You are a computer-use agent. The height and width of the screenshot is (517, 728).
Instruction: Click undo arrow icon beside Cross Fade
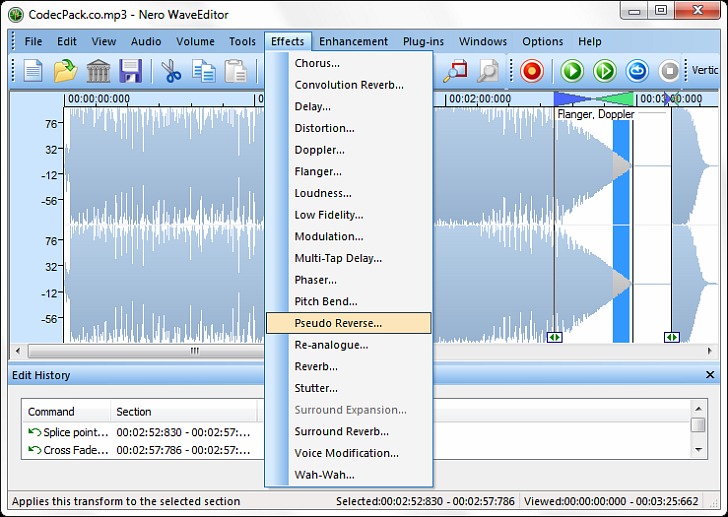(x=34, y=450)
